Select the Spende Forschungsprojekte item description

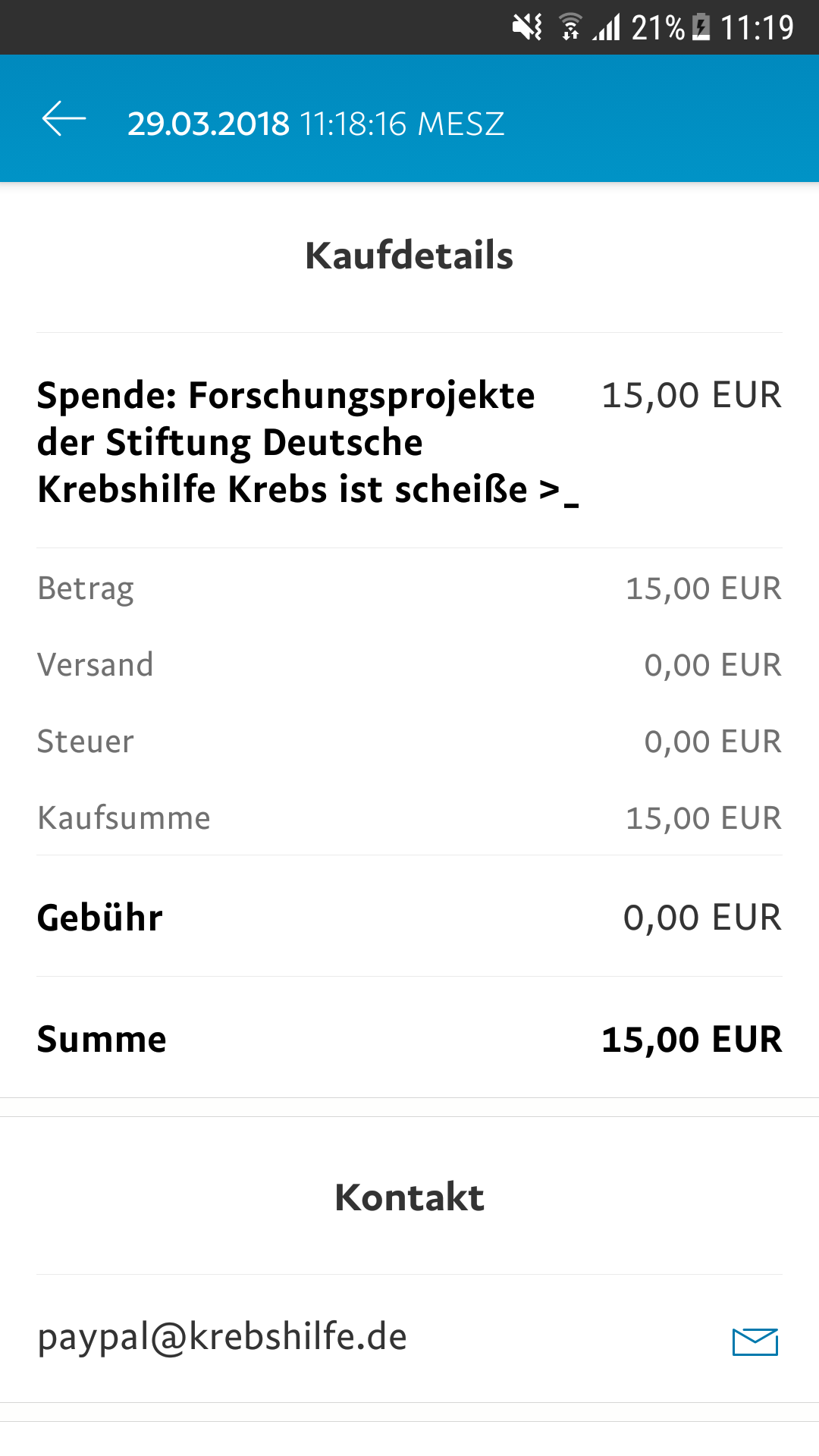pyautogui.click(x=308, y=443)
